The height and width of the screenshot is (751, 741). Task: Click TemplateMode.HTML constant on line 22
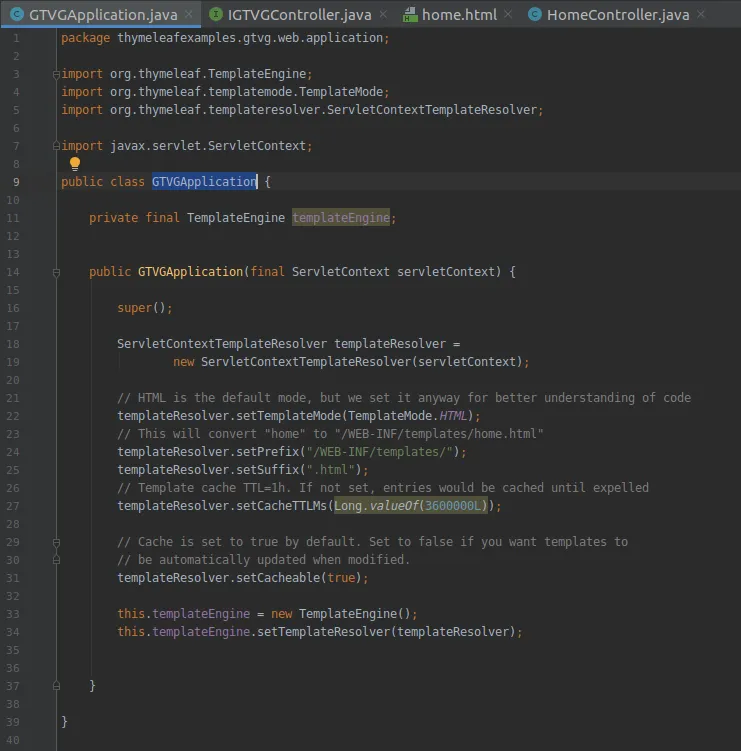click(408, 416)
